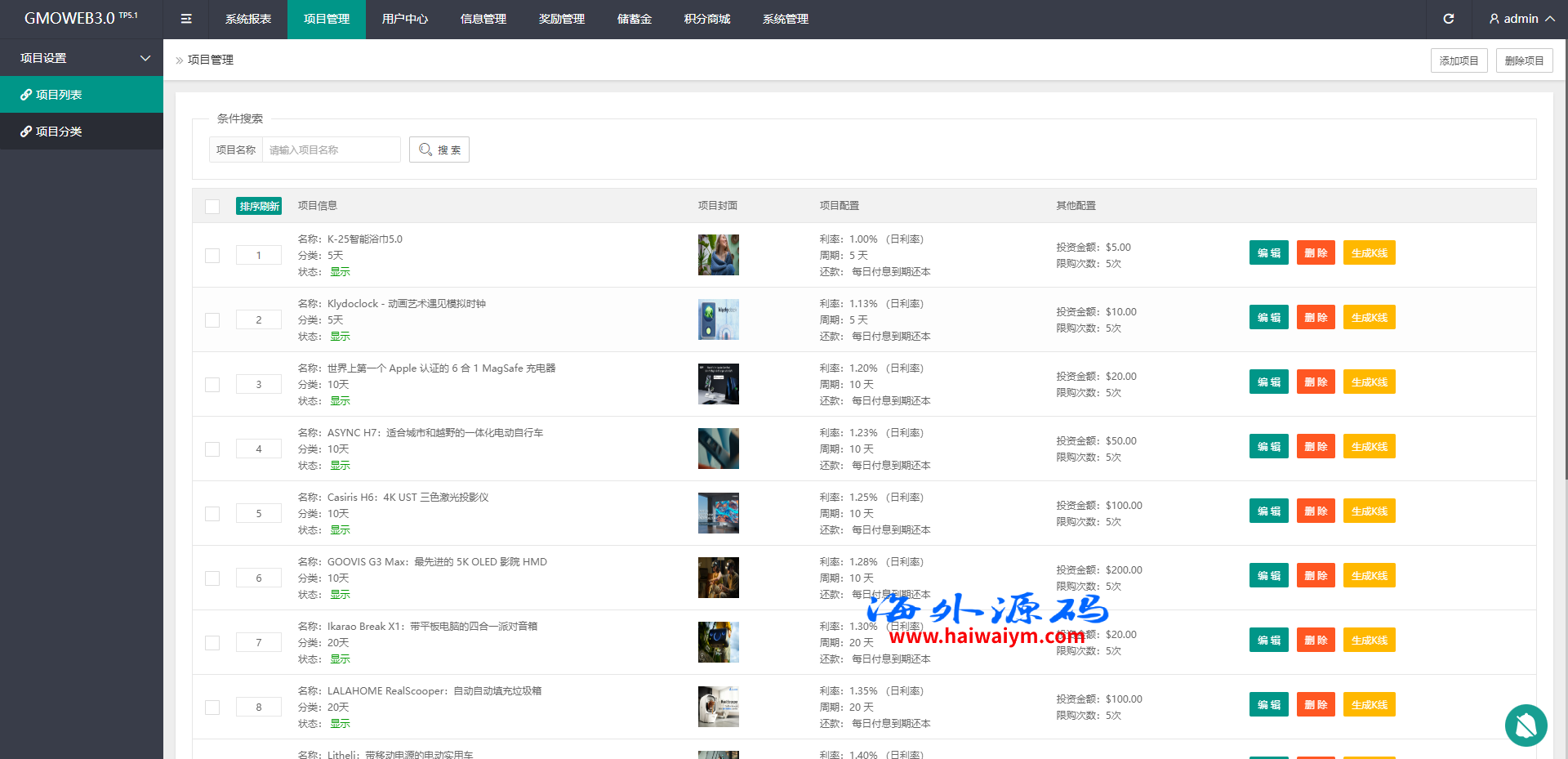Click 编辑 for Klydoclock project
This screenshot has width=1568, height=759.
1268,318
